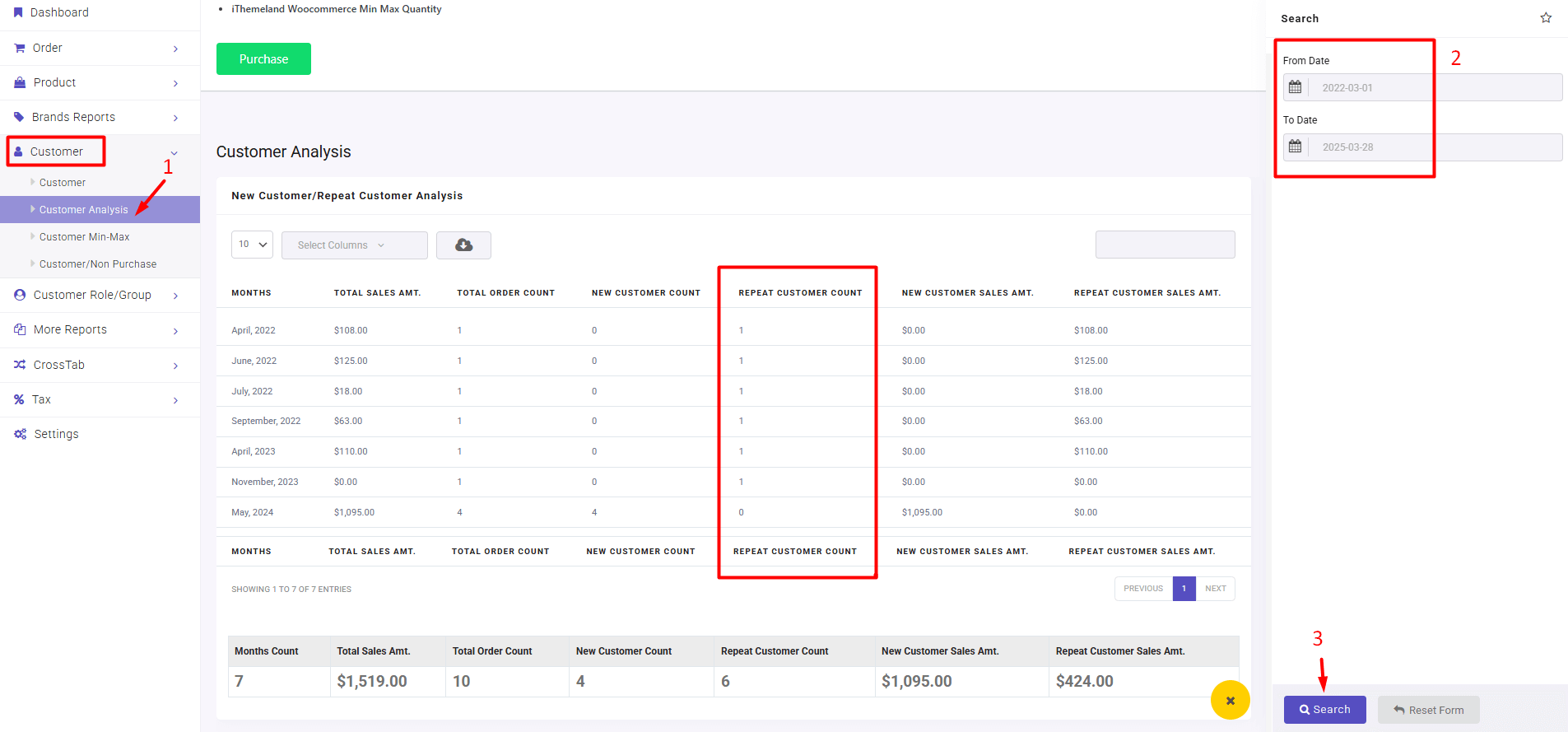Click the Order cart icon
The image size is (1568, 732).
click(20, 48)
